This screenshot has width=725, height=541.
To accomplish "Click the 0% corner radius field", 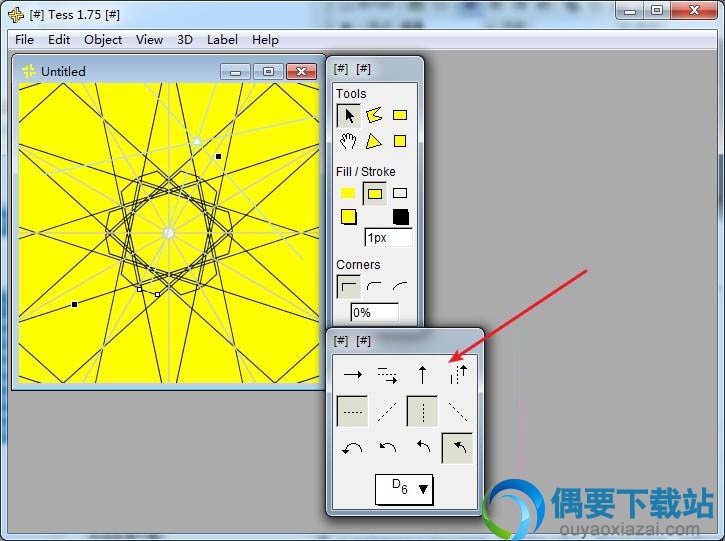I will (374, 313).
